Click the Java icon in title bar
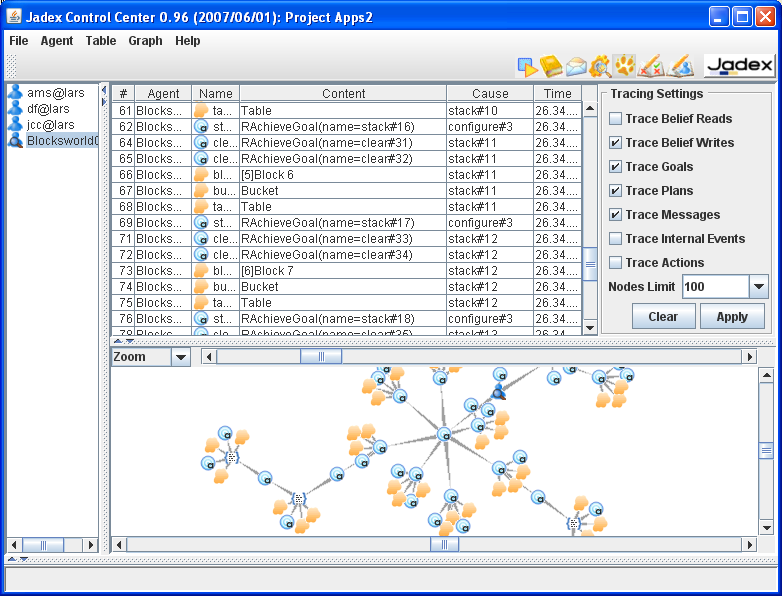 14,16
